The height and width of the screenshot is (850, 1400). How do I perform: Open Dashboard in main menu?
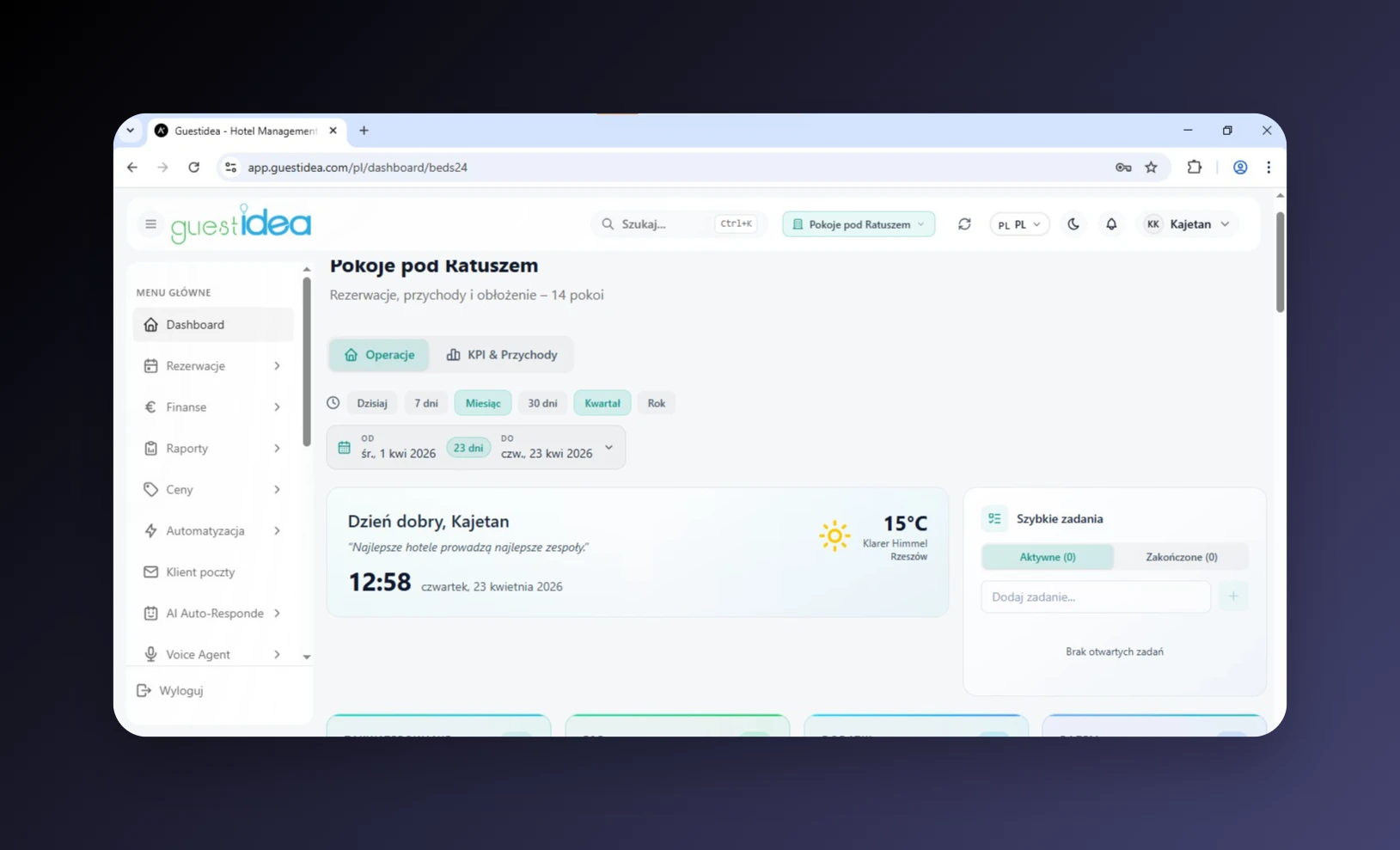213,325
